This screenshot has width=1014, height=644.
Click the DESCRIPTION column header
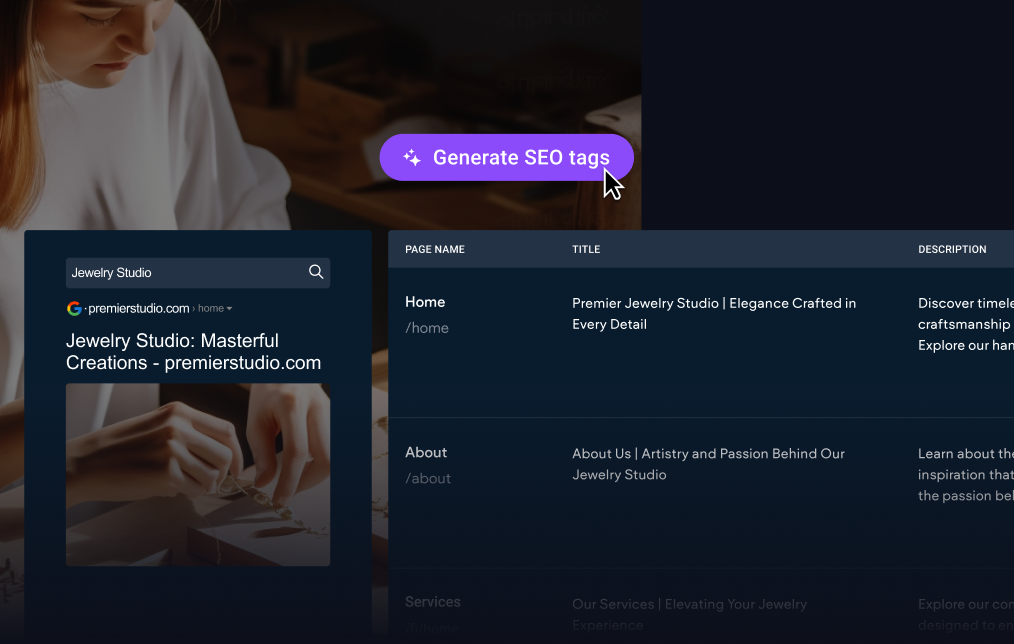[951, 250]
